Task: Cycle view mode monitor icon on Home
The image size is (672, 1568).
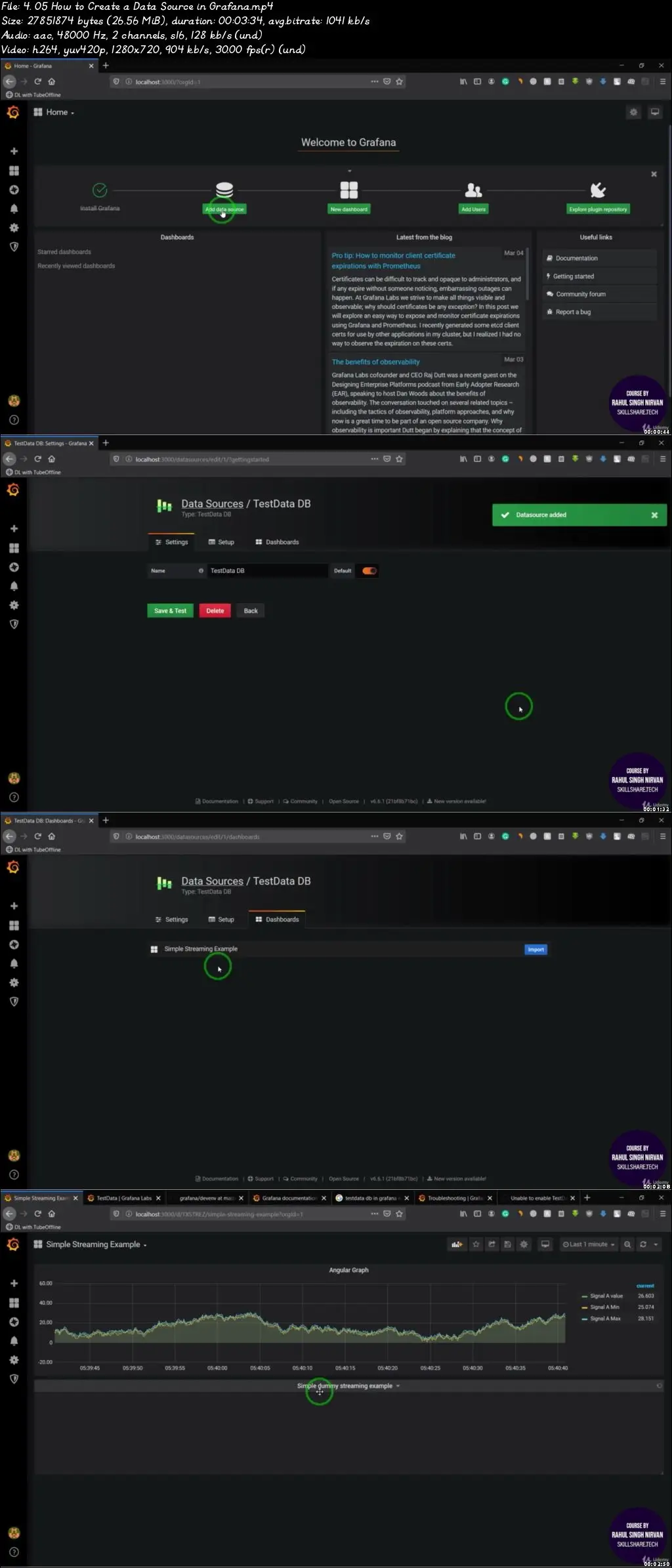Action: click(655, 112)
